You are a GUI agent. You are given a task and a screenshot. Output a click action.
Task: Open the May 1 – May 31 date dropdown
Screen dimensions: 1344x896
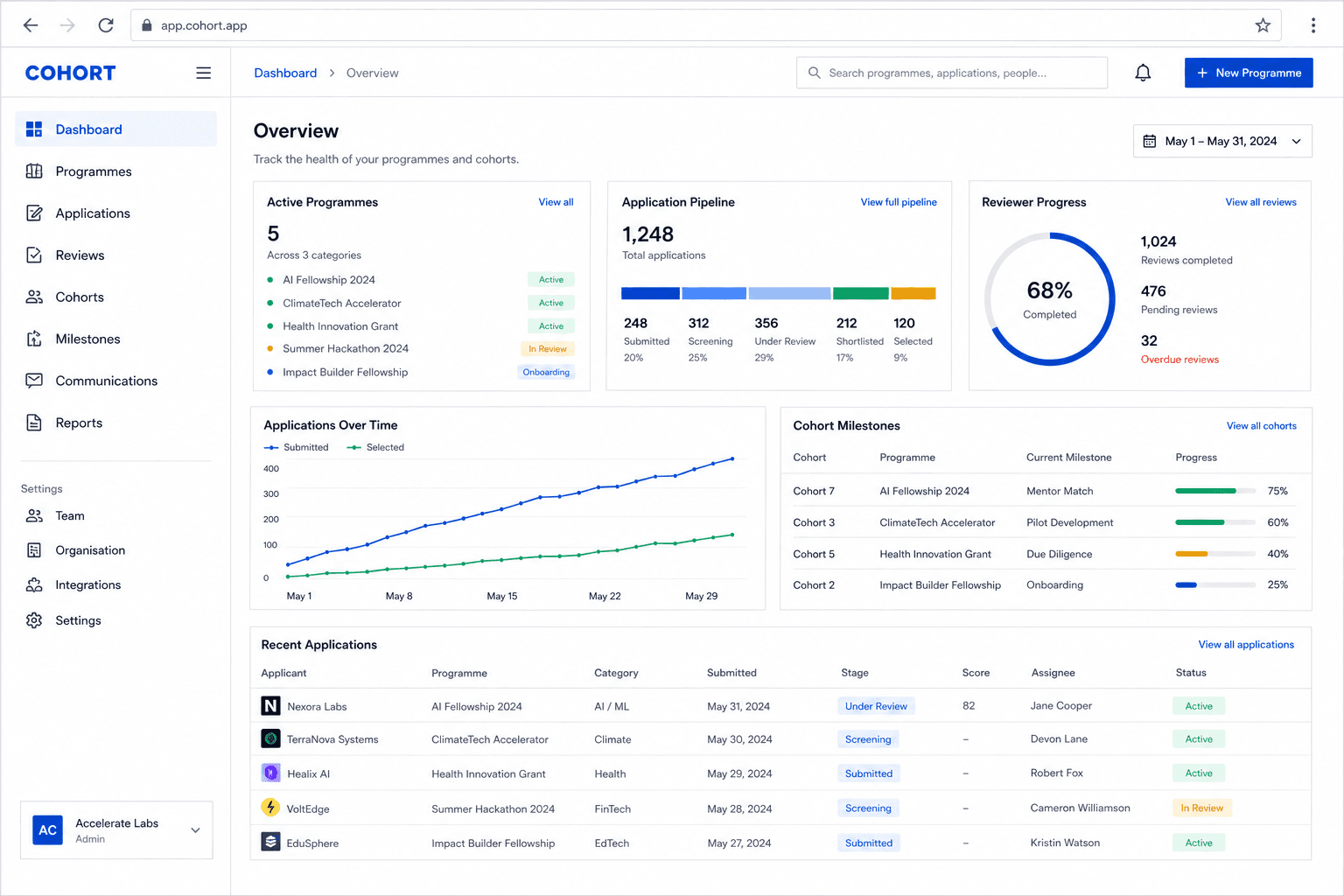[x=1222, y=141]
